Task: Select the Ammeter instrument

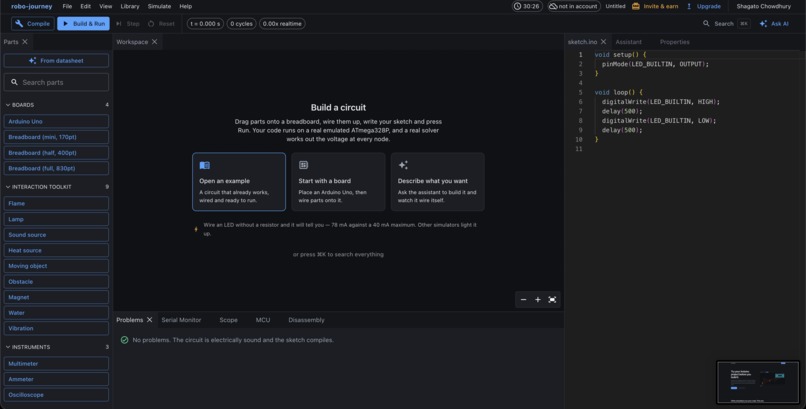Action: 57,379
